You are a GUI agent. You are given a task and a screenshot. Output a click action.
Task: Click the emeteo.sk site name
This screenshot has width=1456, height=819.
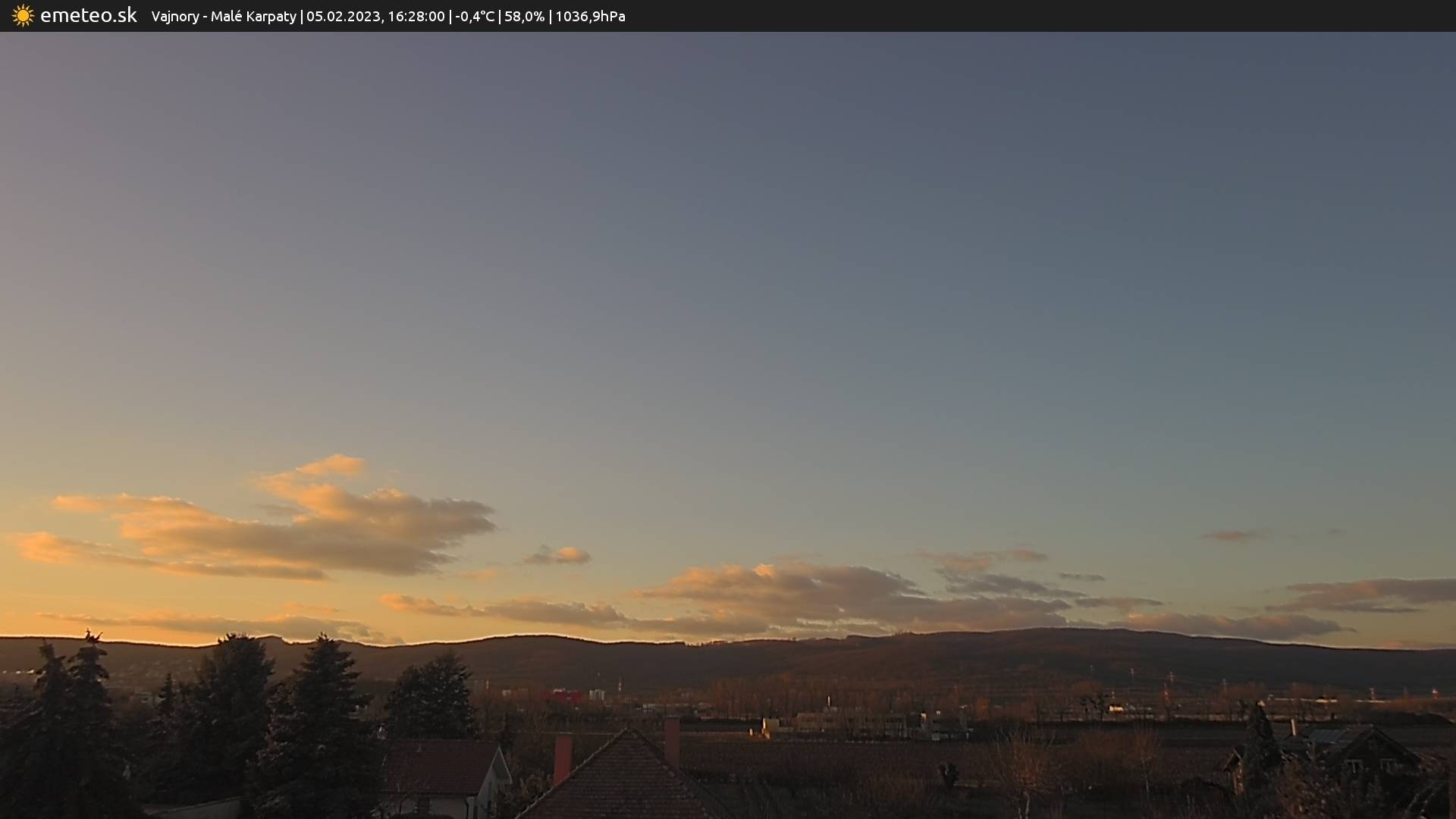coord(88,16)
